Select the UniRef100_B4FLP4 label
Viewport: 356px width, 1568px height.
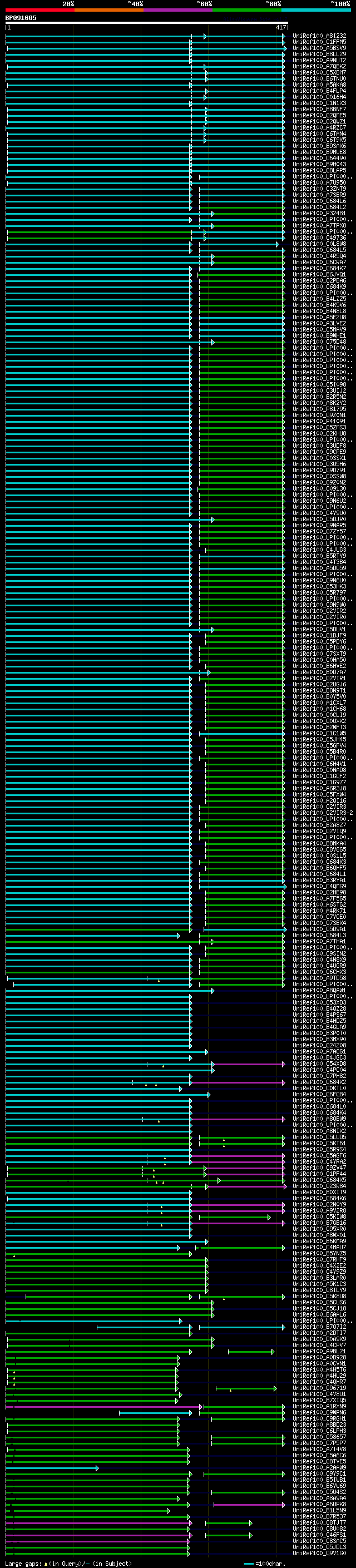[319, 91]
